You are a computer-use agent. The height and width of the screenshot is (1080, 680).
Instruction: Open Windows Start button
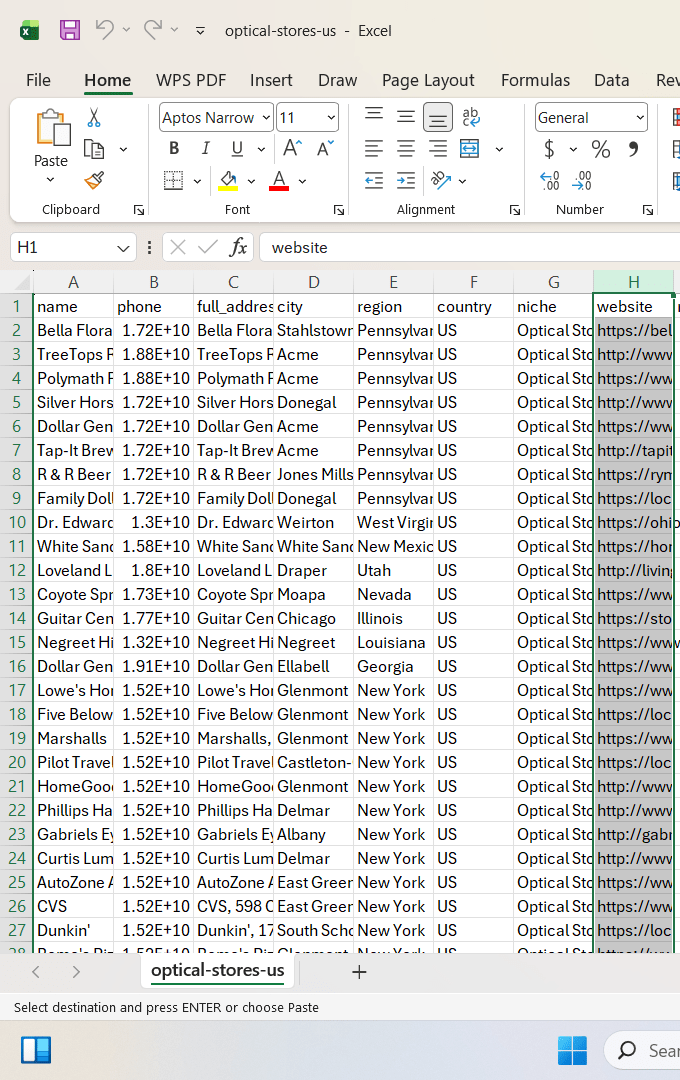pos(572,1050)
